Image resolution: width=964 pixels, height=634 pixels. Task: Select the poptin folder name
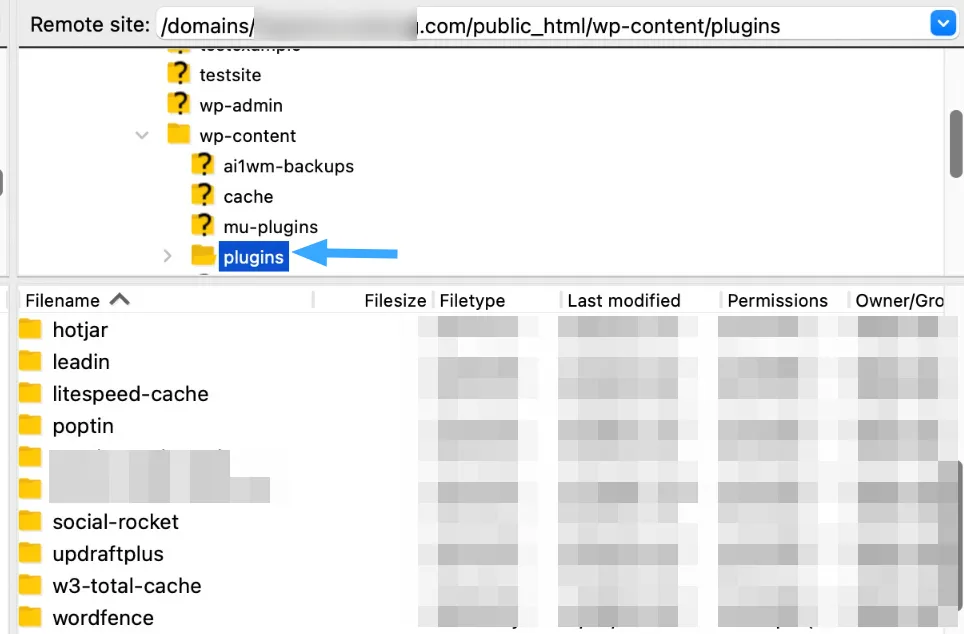83,426
